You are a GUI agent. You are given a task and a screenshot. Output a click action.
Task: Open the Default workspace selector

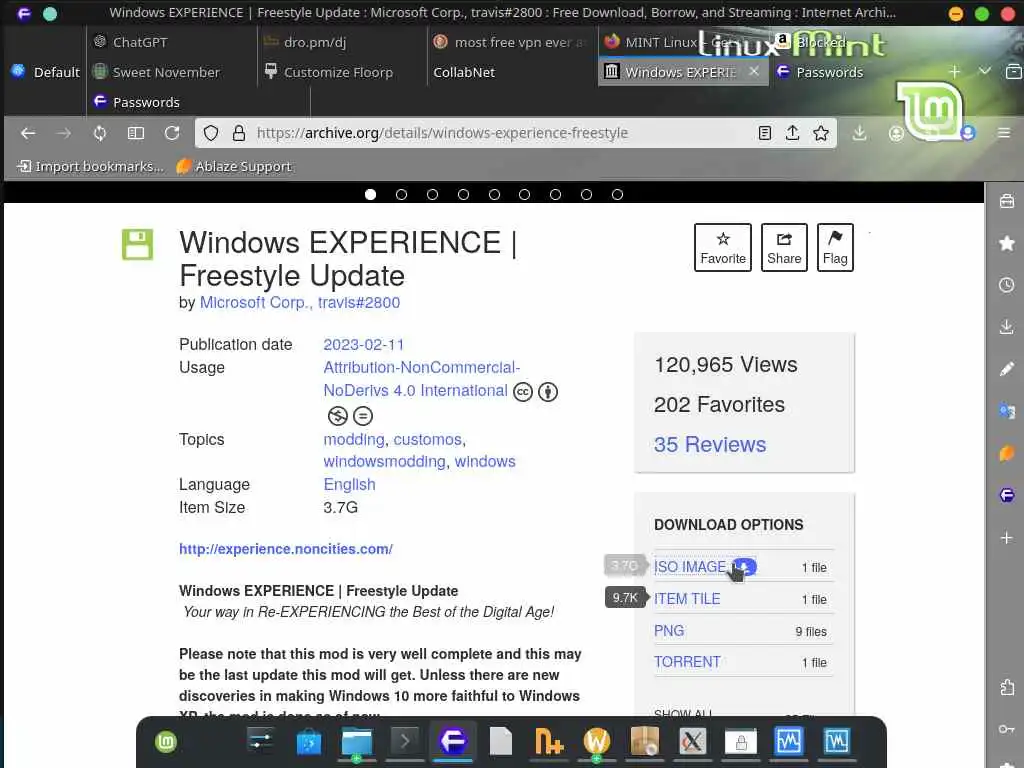pos(46,72)
